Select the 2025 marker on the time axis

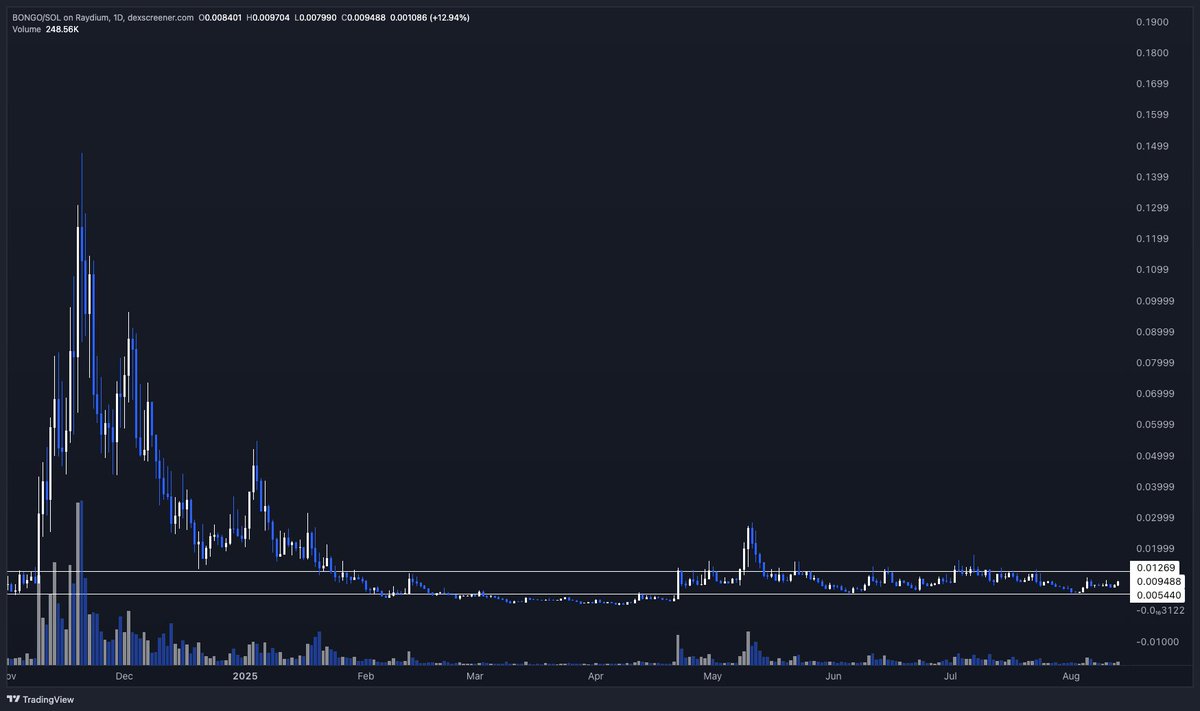pos(243,677)
